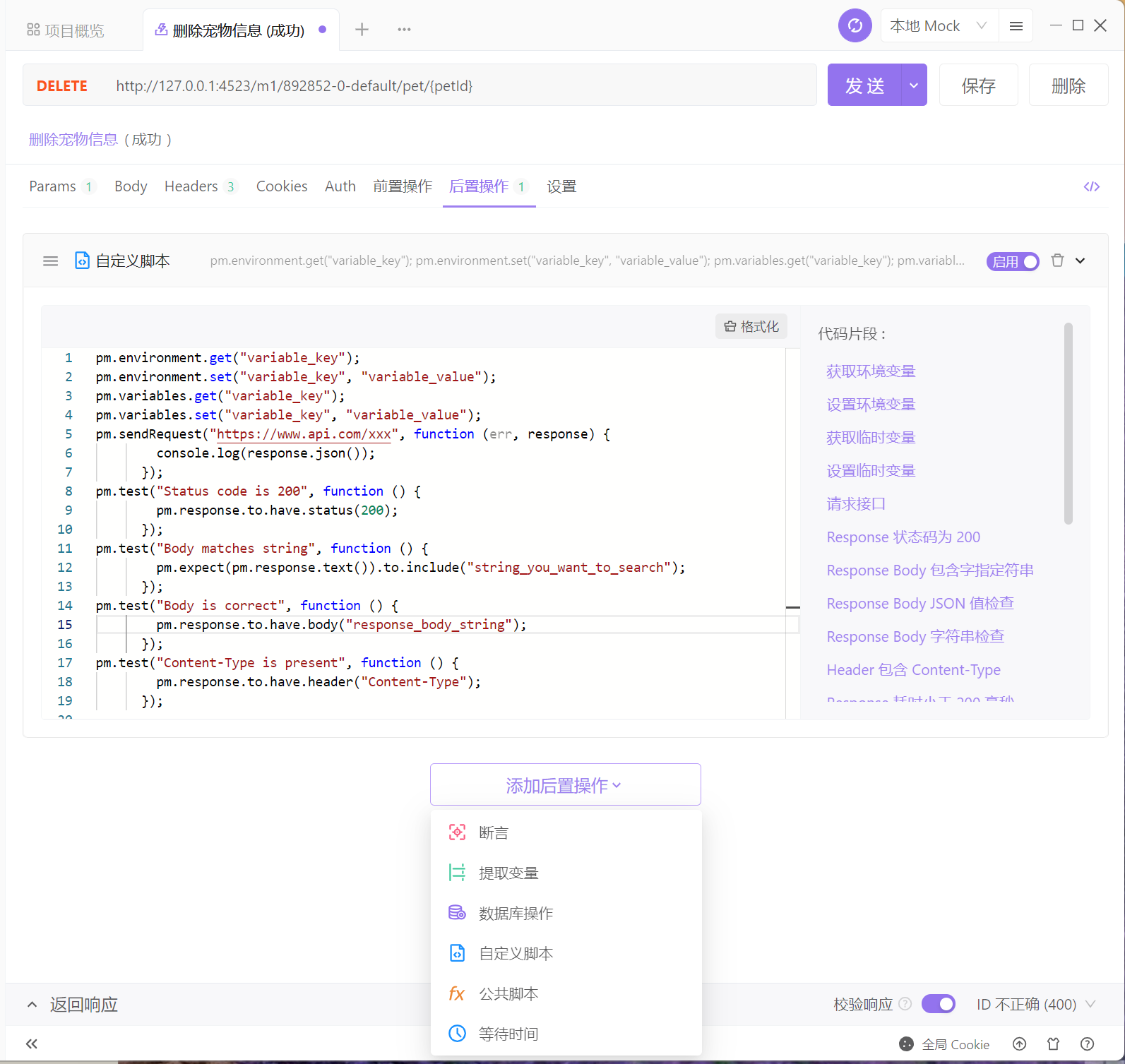Delete the custom script via trash icon
The width and height of the screenshot is (1125, 1064).
pyautogui.click(x=1057, y=261)
